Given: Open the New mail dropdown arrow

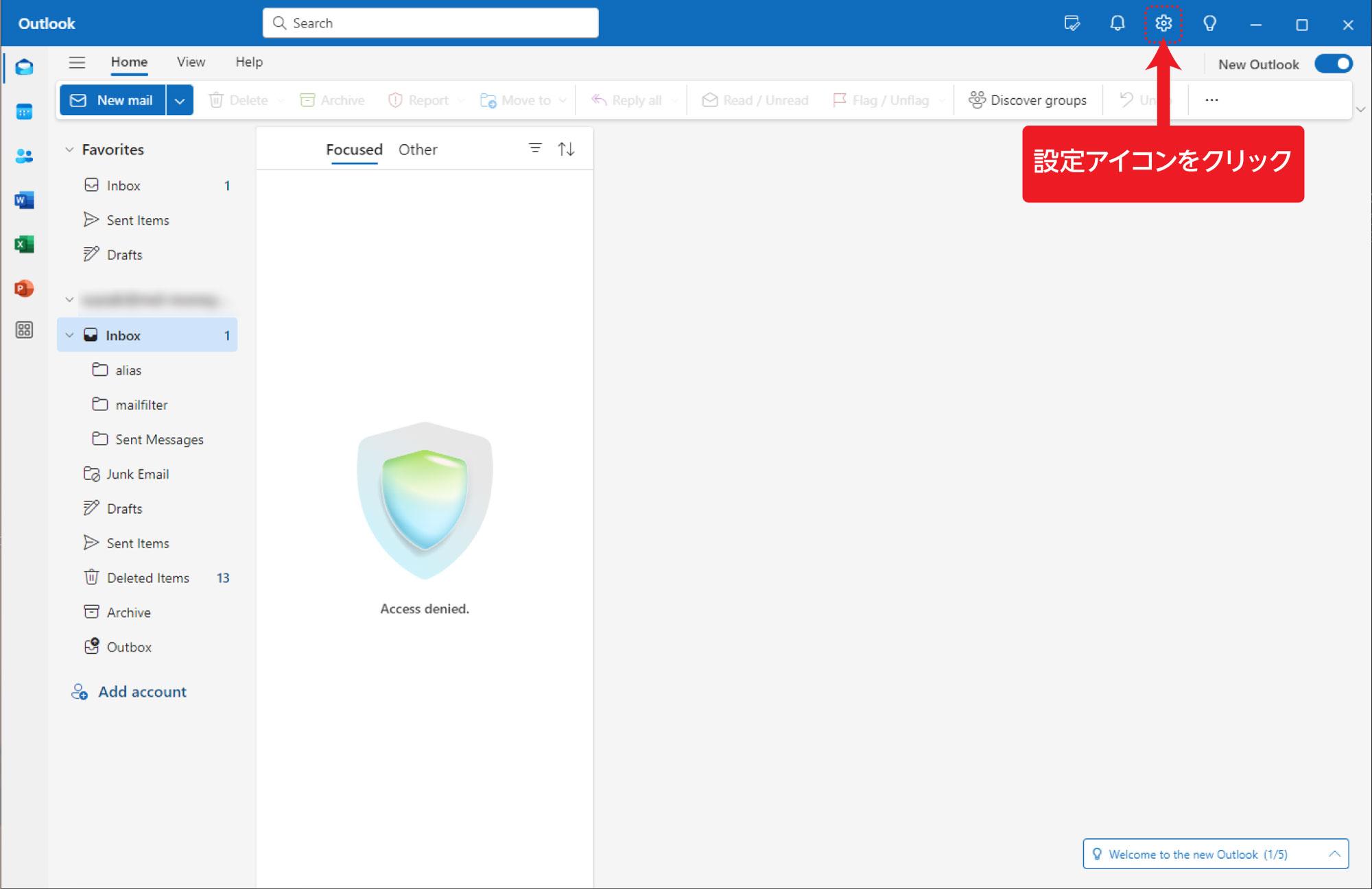Looking at the screenshot, I should click(x=180, y=99).
